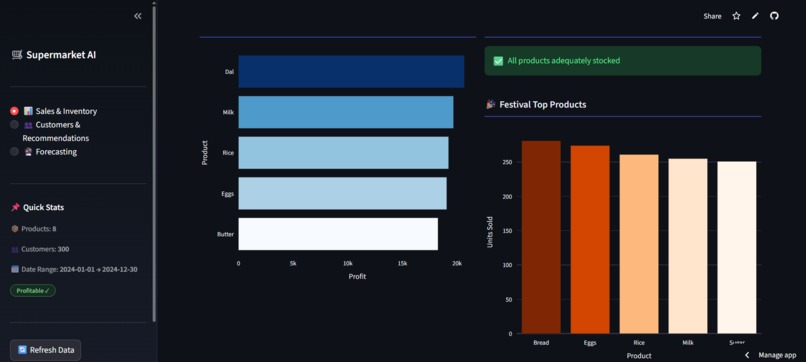Click the 'Profit' x-axis title

click(x=357, y=277)
